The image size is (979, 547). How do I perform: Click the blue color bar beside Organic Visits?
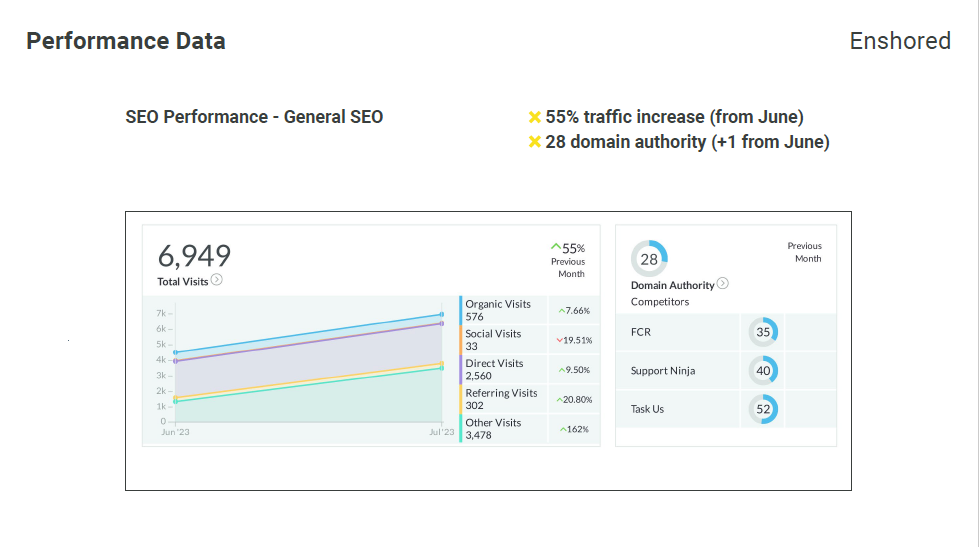461,310
